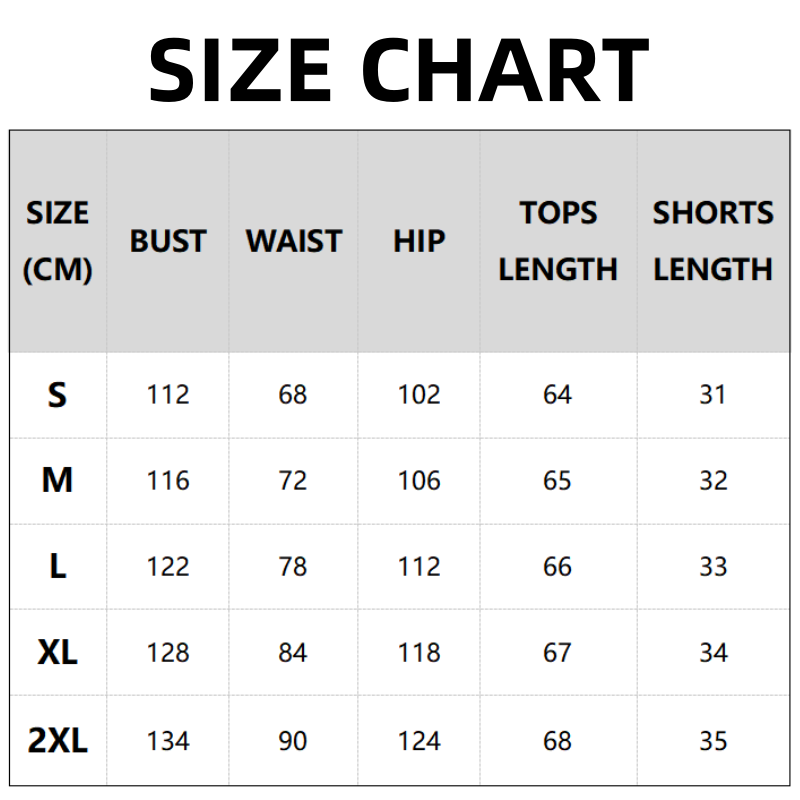Viewport: 800px width, 800px height.
Task: Click the hip value 118 for XL
Action: point(419,653)
